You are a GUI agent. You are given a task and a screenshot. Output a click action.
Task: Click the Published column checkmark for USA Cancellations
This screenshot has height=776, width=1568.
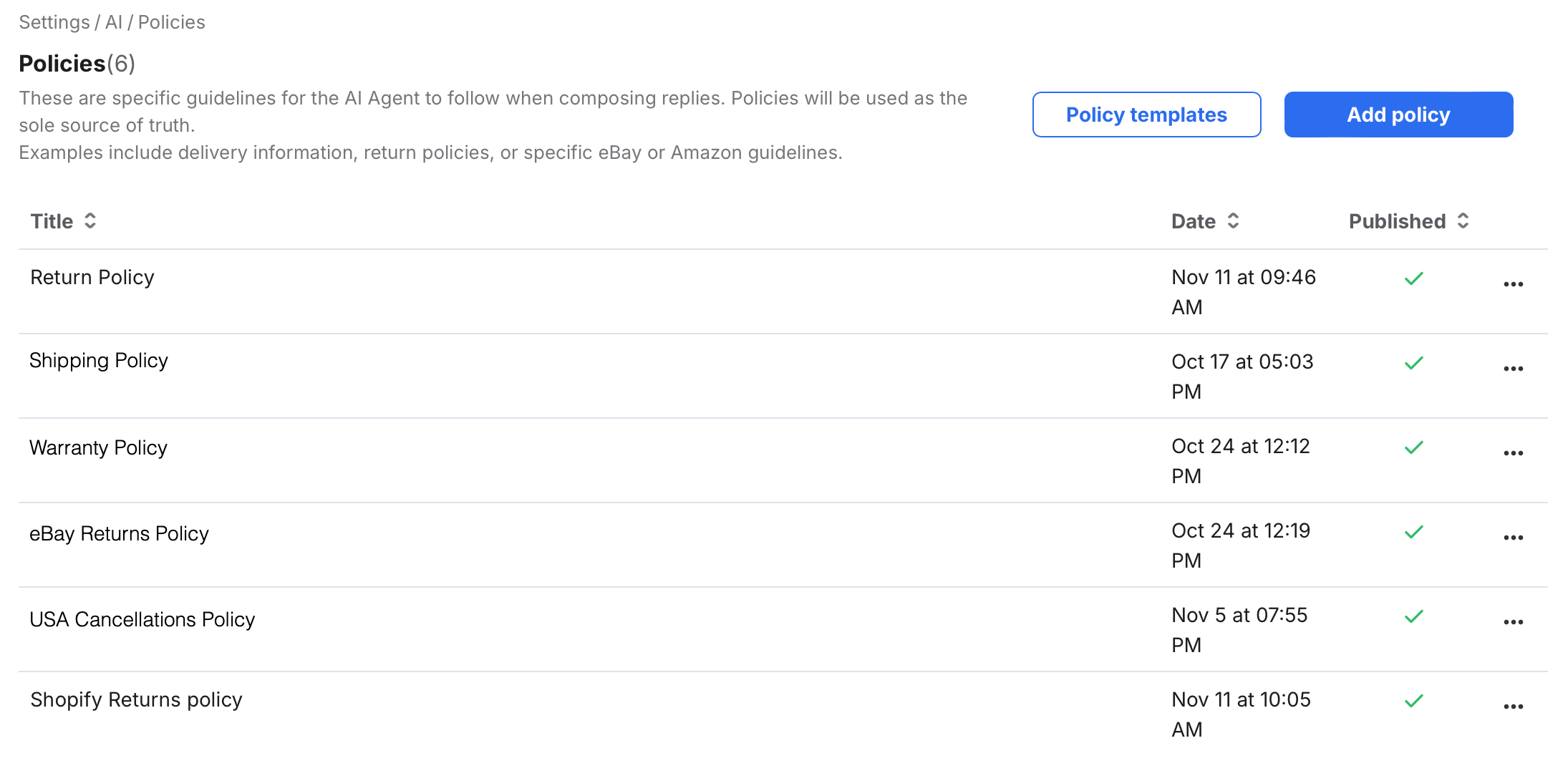click(x=1415, y=616)
